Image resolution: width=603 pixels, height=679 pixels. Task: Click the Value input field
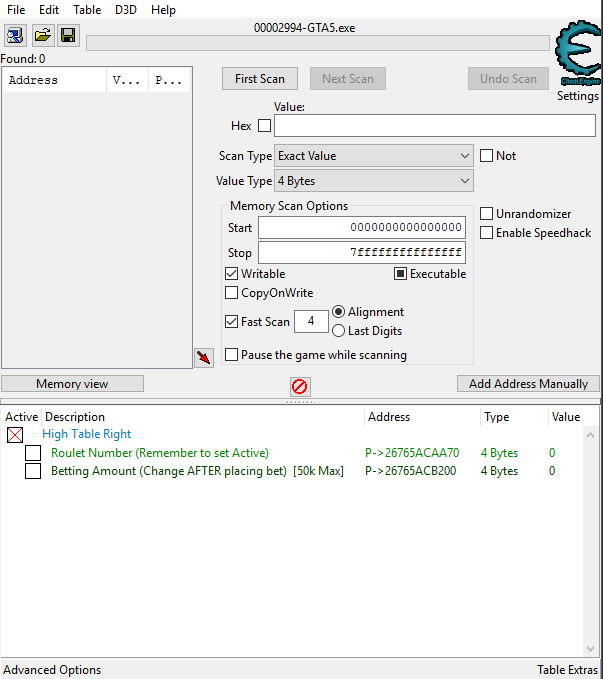434,126
